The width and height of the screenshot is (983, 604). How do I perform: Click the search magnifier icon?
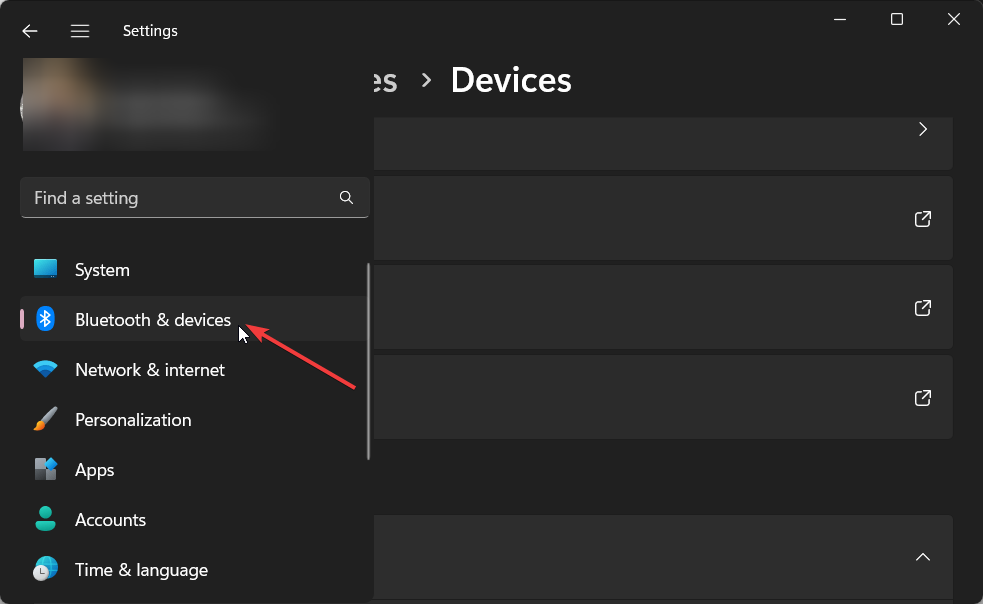[346, 198]
